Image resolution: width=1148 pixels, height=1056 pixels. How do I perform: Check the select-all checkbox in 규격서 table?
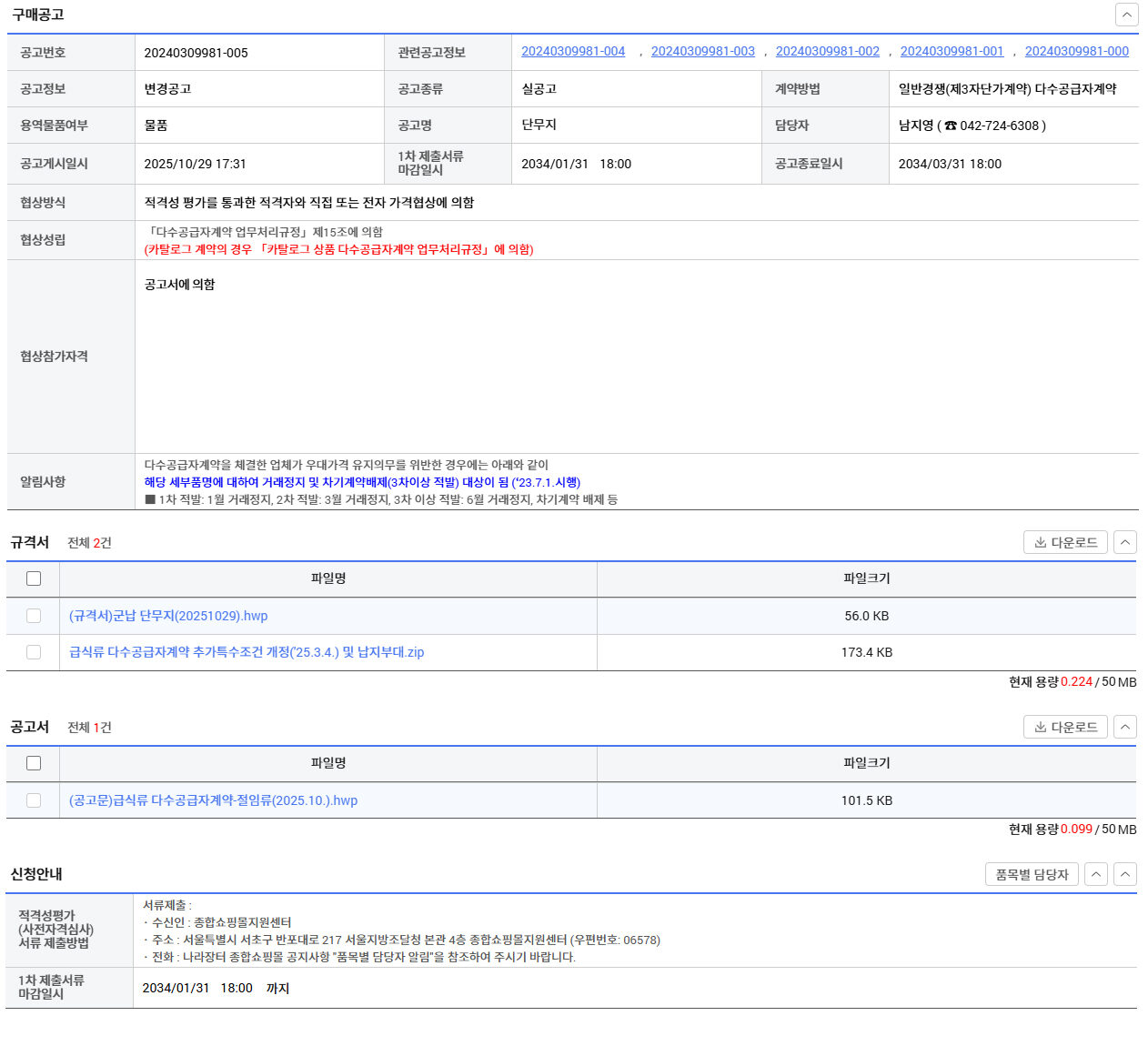pyautogui.click(x=34, y=579)
